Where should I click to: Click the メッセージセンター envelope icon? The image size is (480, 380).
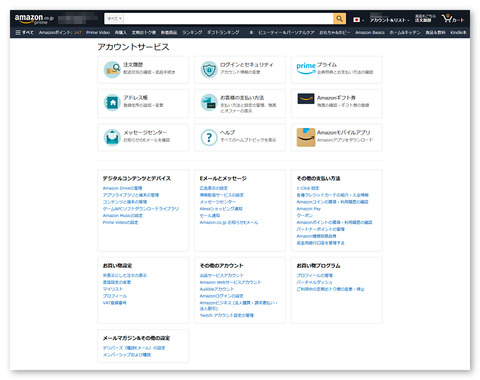tap(112, 137)
